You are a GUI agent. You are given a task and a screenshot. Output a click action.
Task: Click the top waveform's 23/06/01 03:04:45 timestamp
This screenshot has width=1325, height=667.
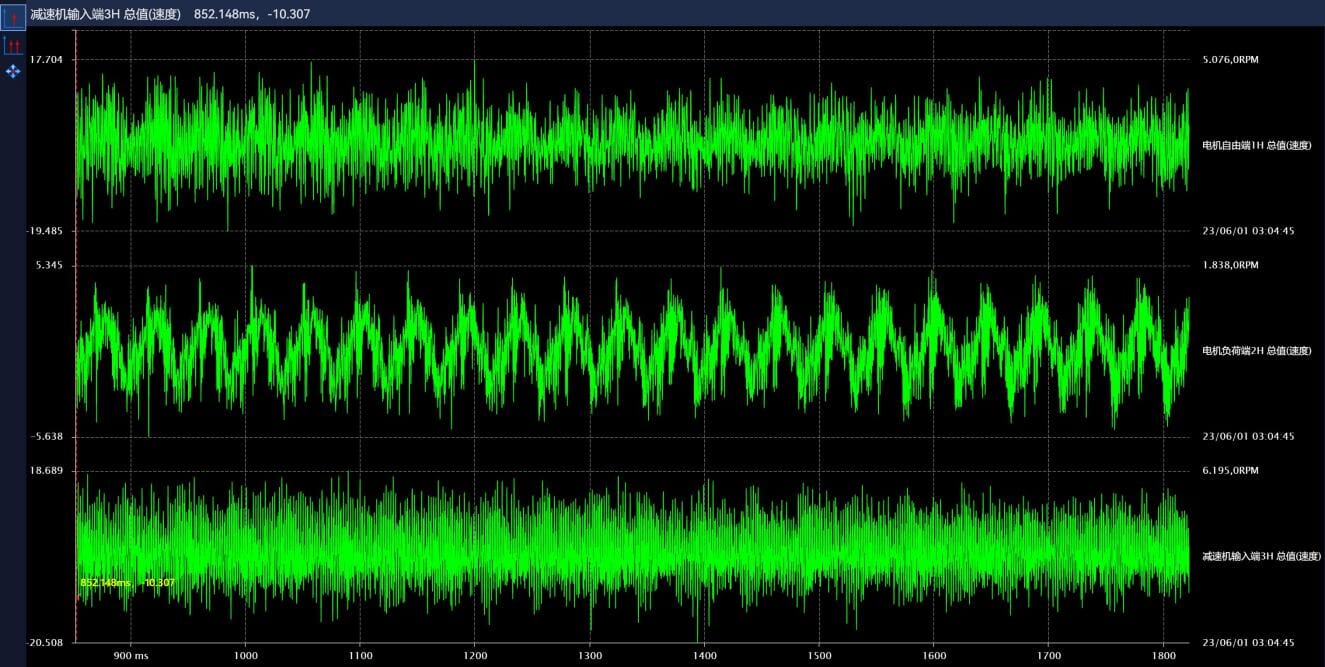[1248, 231]
